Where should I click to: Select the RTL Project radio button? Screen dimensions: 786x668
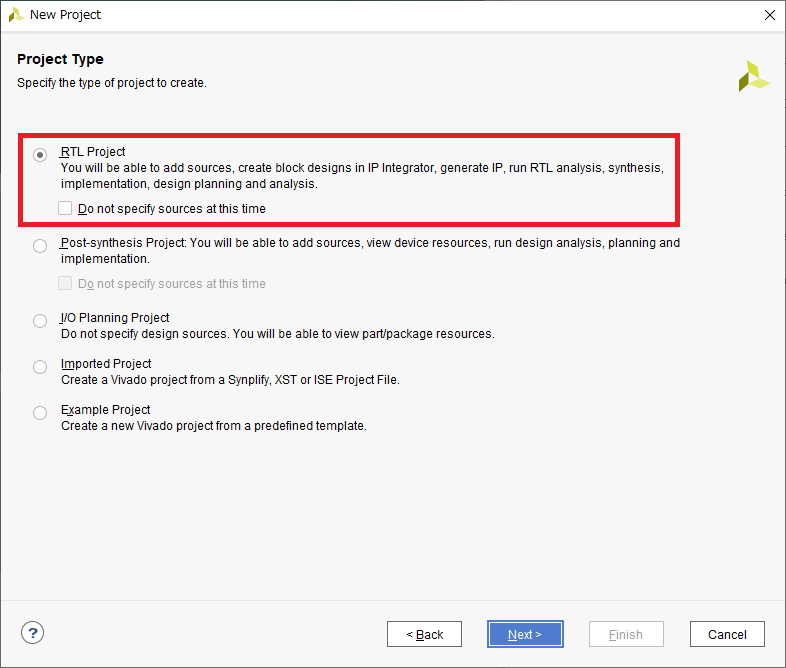[x=40, y=155]
